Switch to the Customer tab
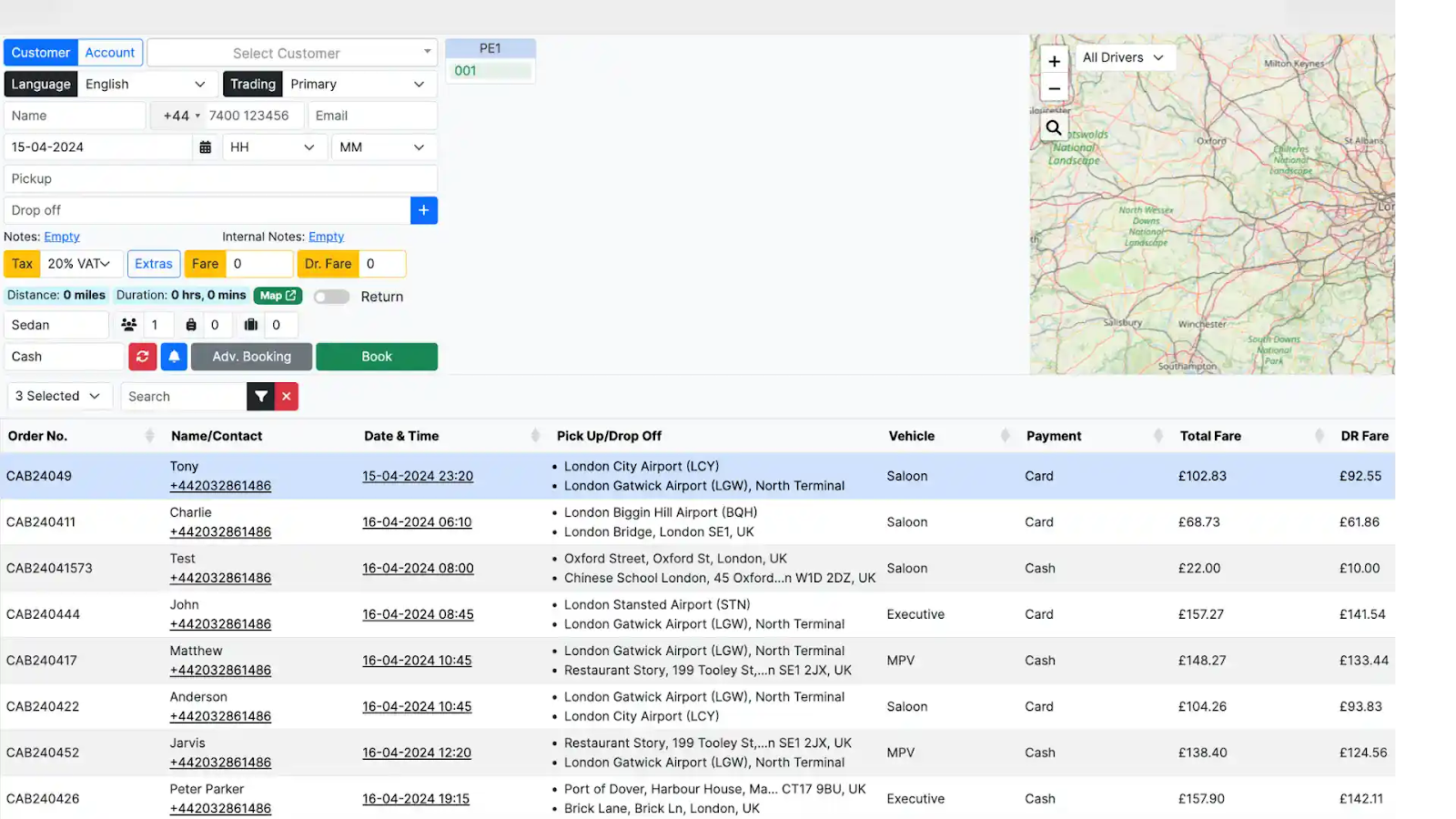Screen dimensions: 1456x819 click(41, 53)
